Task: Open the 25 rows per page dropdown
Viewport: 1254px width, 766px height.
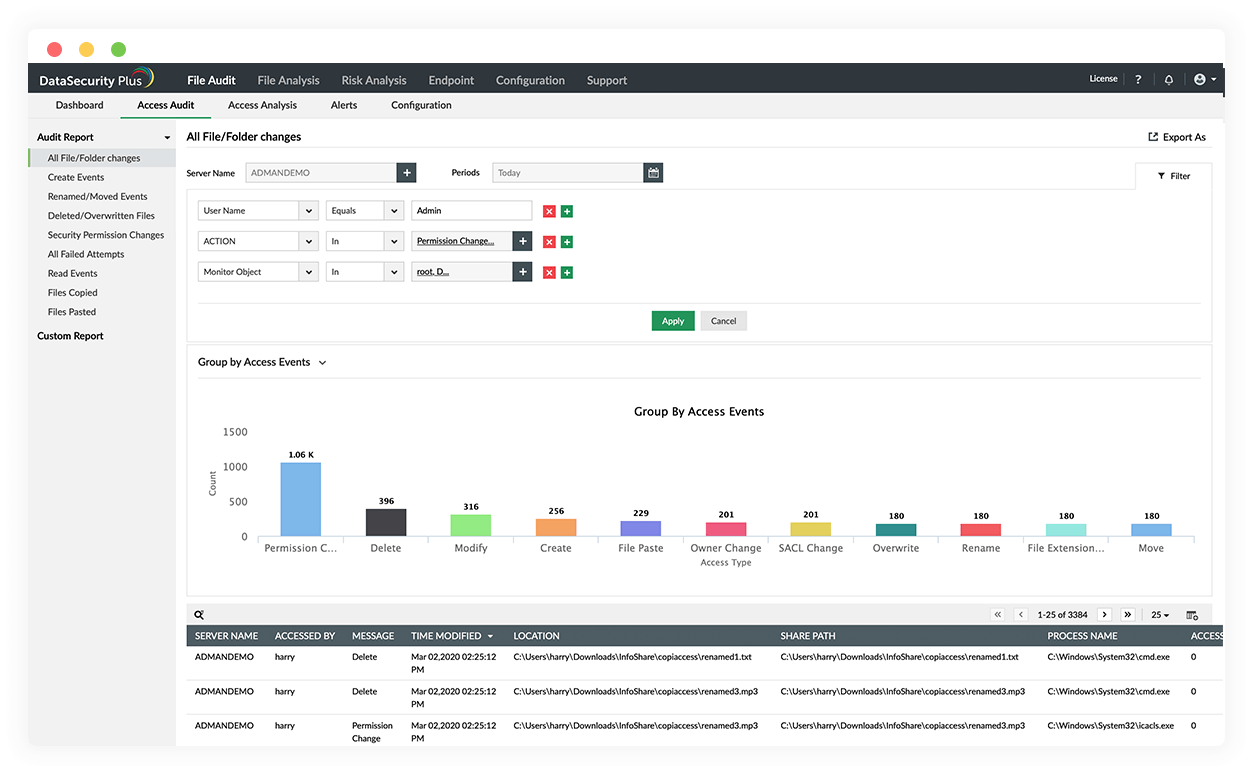Action: point(1160,615)
